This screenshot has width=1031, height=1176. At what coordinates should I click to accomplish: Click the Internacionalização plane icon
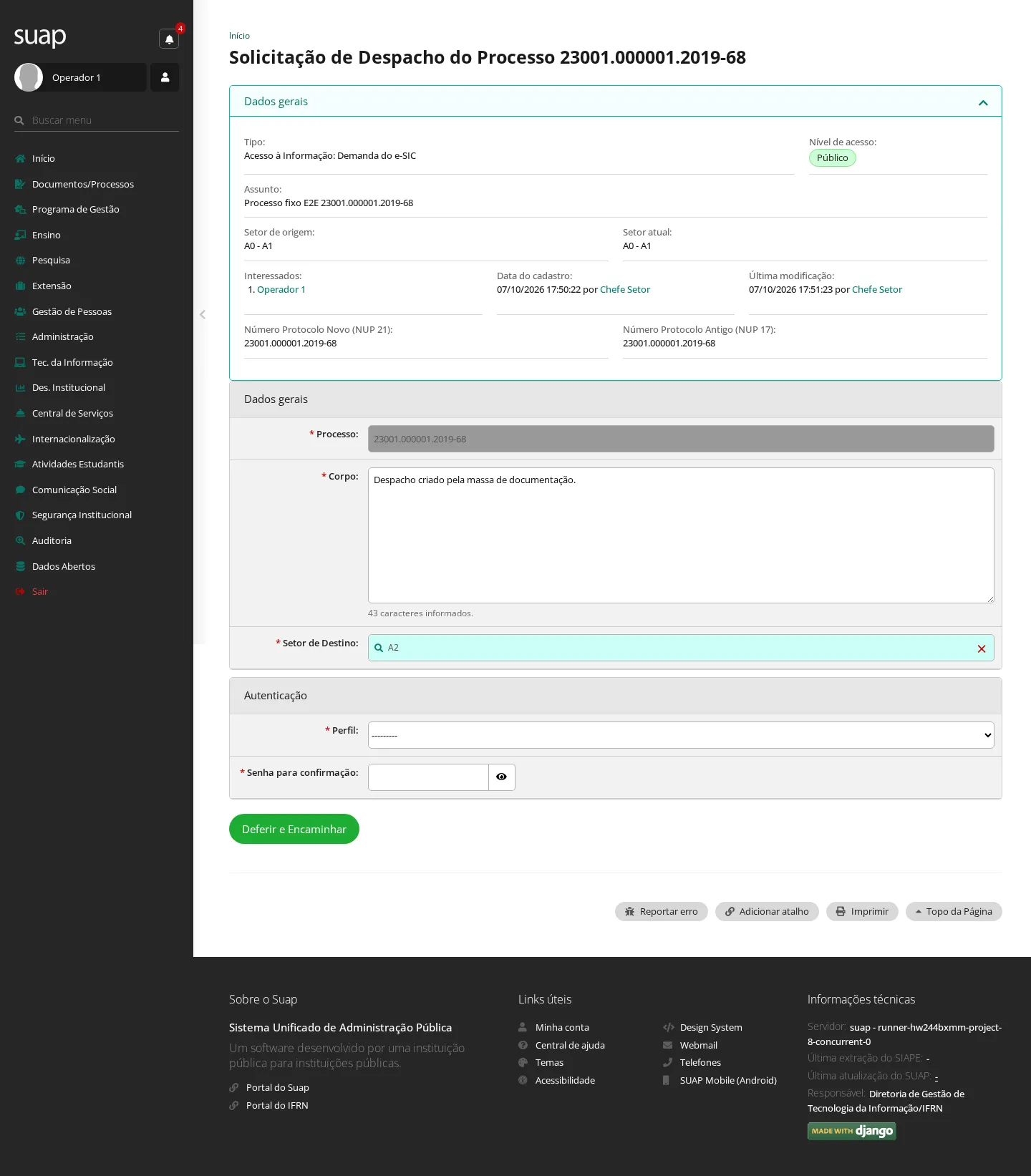pos(20,439)
